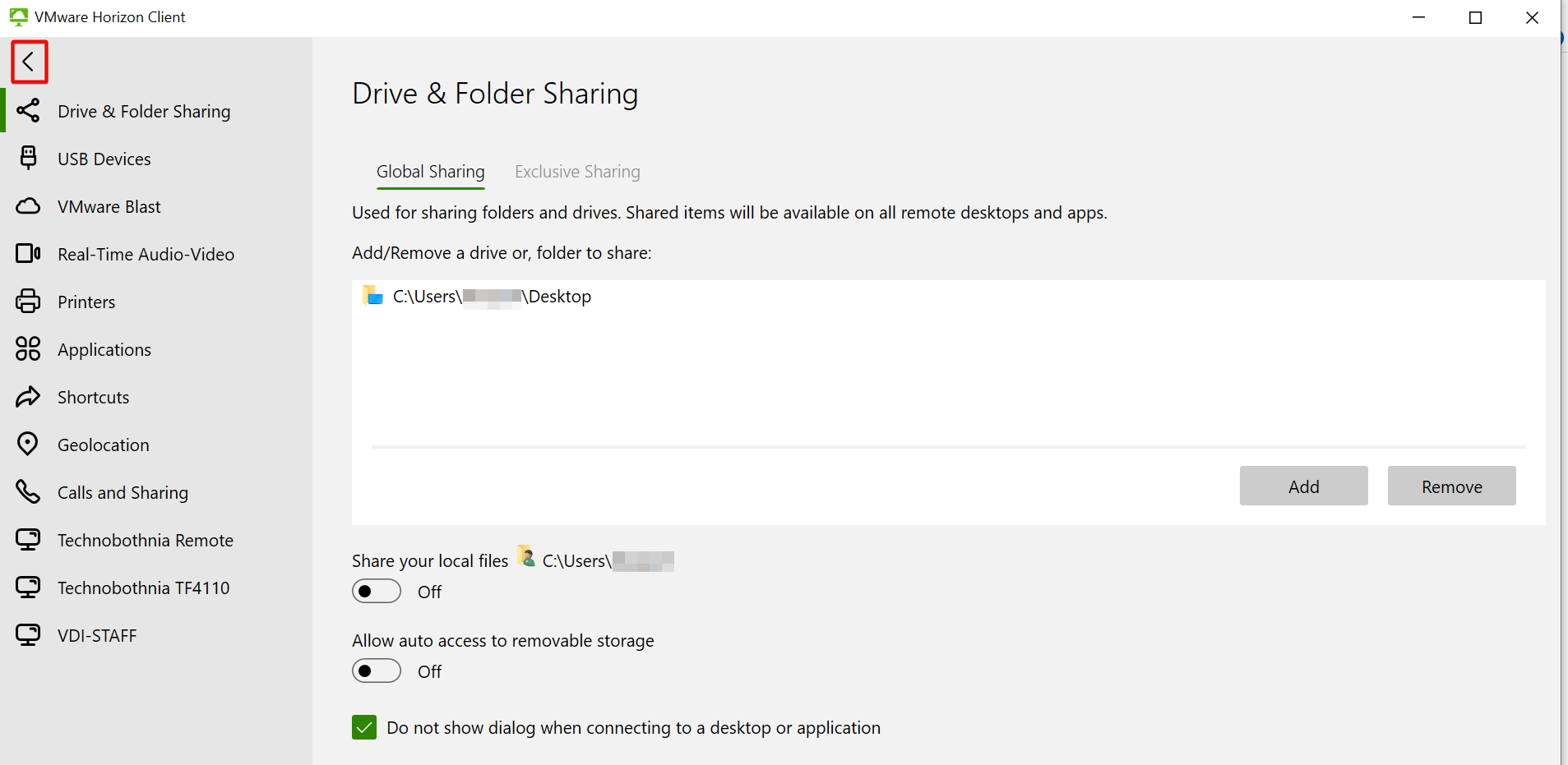Click the user folder icon beside Share your local files

527,556
